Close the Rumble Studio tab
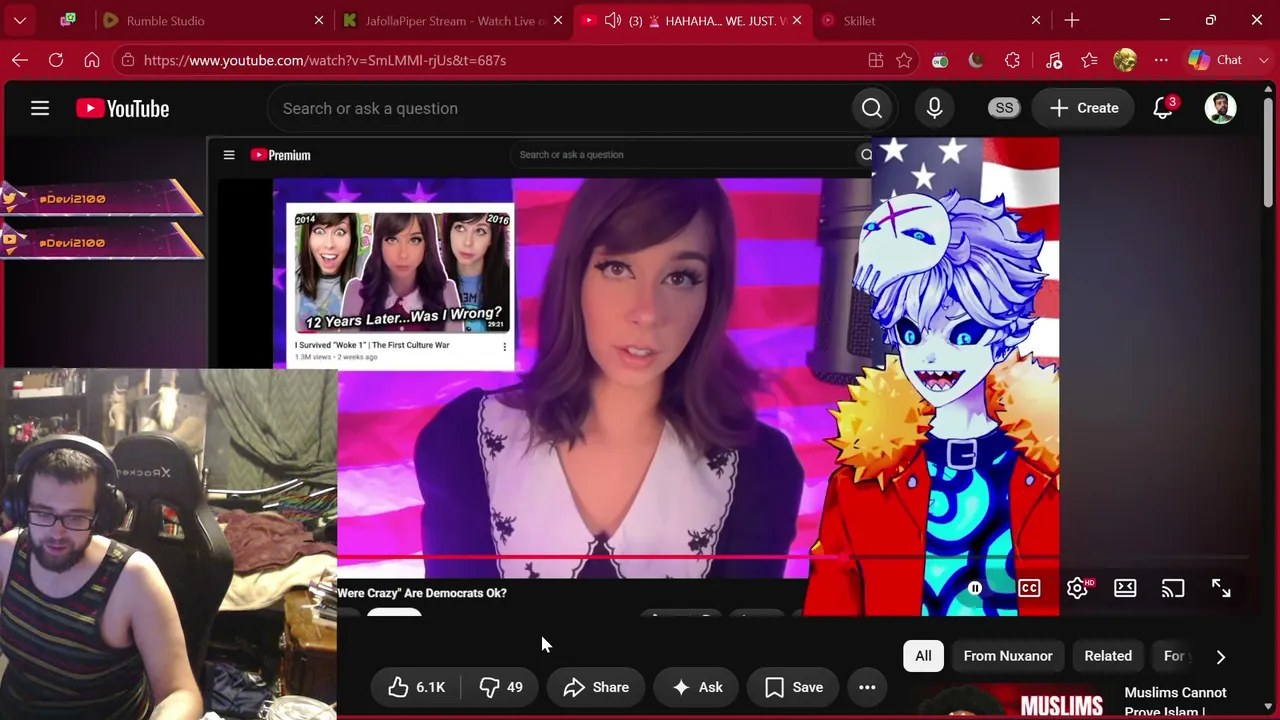1280x720 pixels. click(x=319, y=20)
